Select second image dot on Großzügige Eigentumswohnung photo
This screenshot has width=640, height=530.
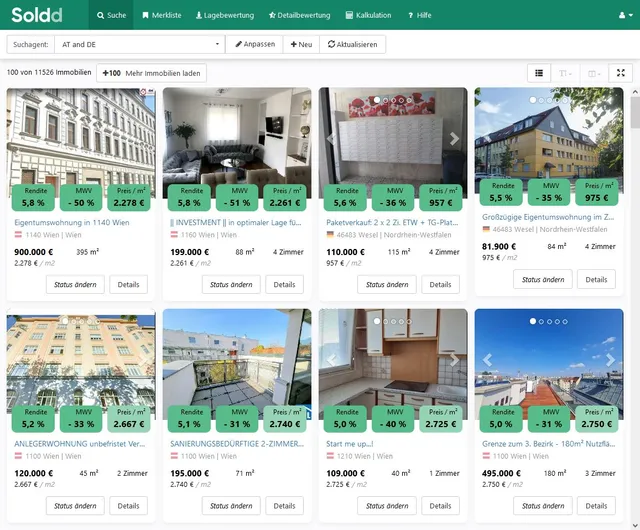pos(540,100)
